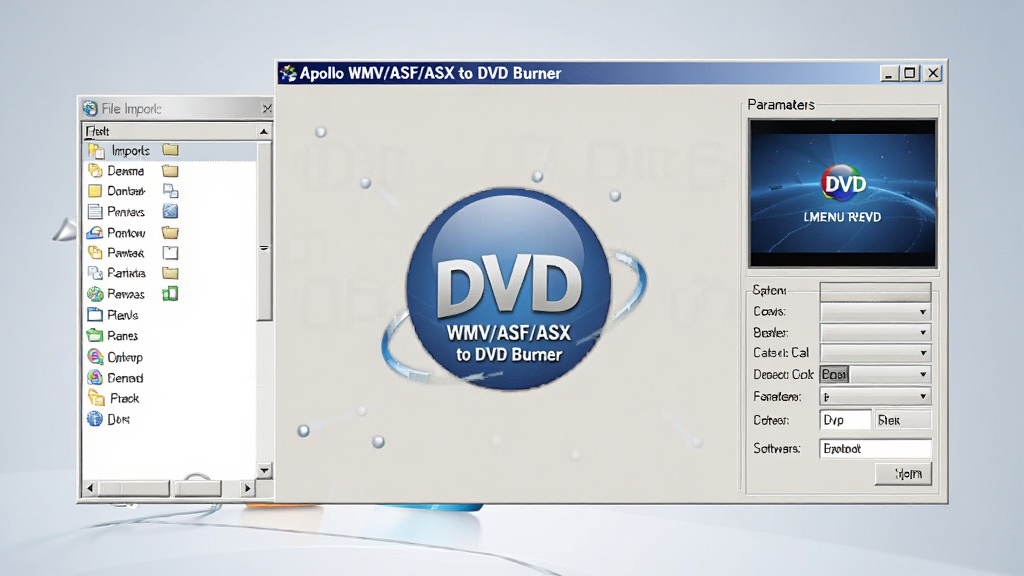Click the list column header in File Import

(170, 131)
